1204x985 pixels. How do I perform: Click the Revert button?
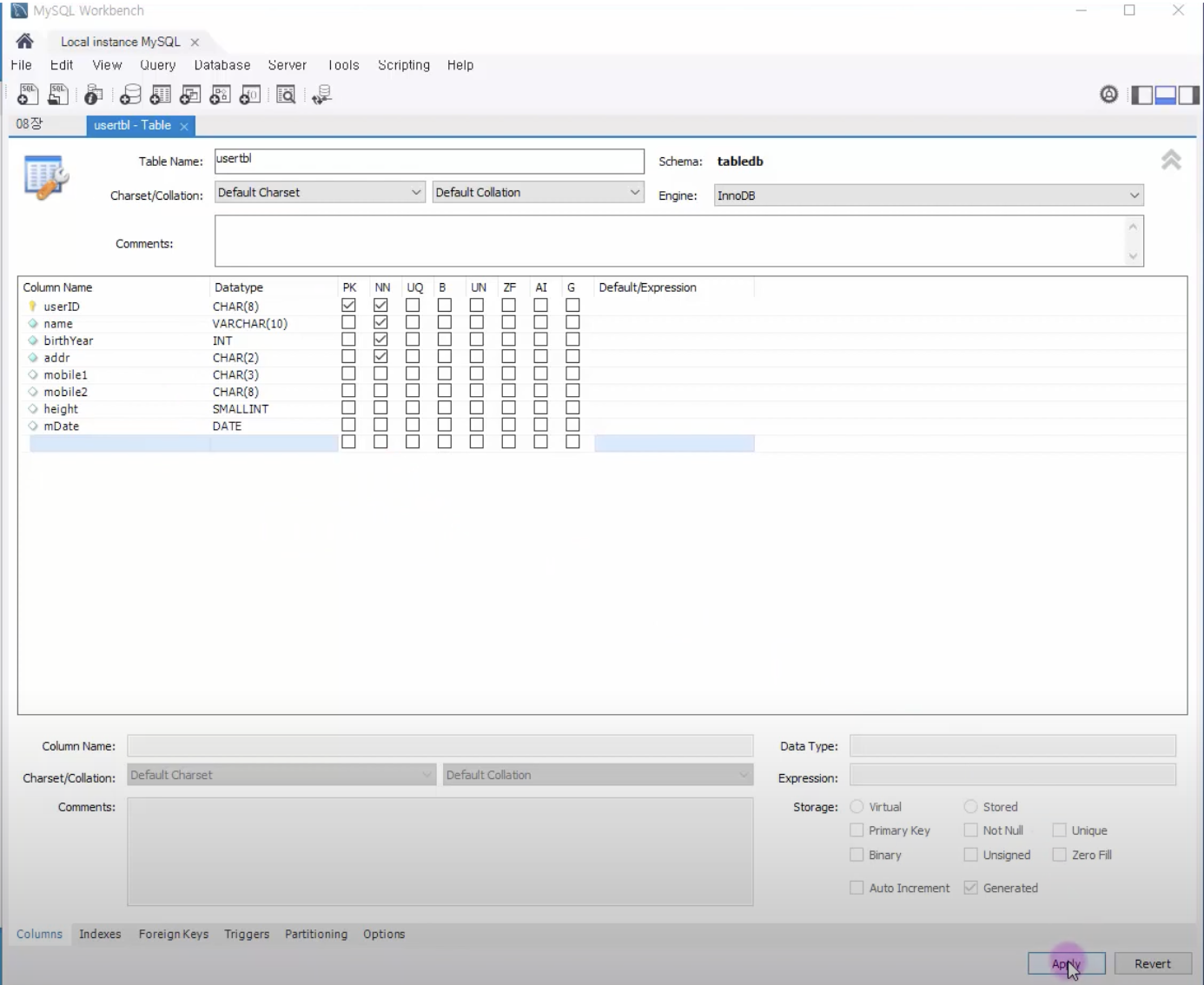pos(1153,963)
